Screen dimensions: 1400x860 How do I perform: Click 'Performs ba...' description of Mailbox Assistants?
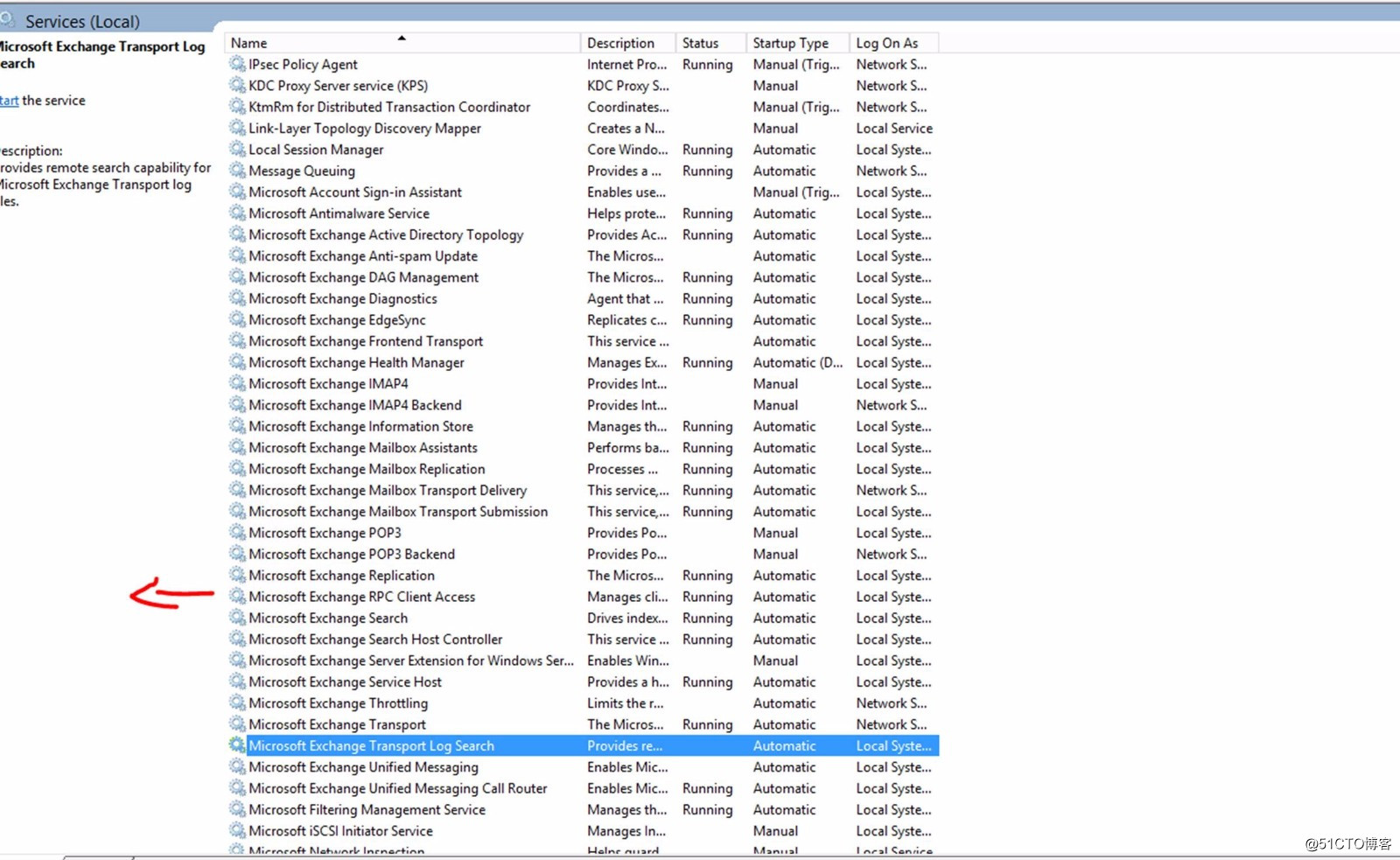(x=628, y=447)
